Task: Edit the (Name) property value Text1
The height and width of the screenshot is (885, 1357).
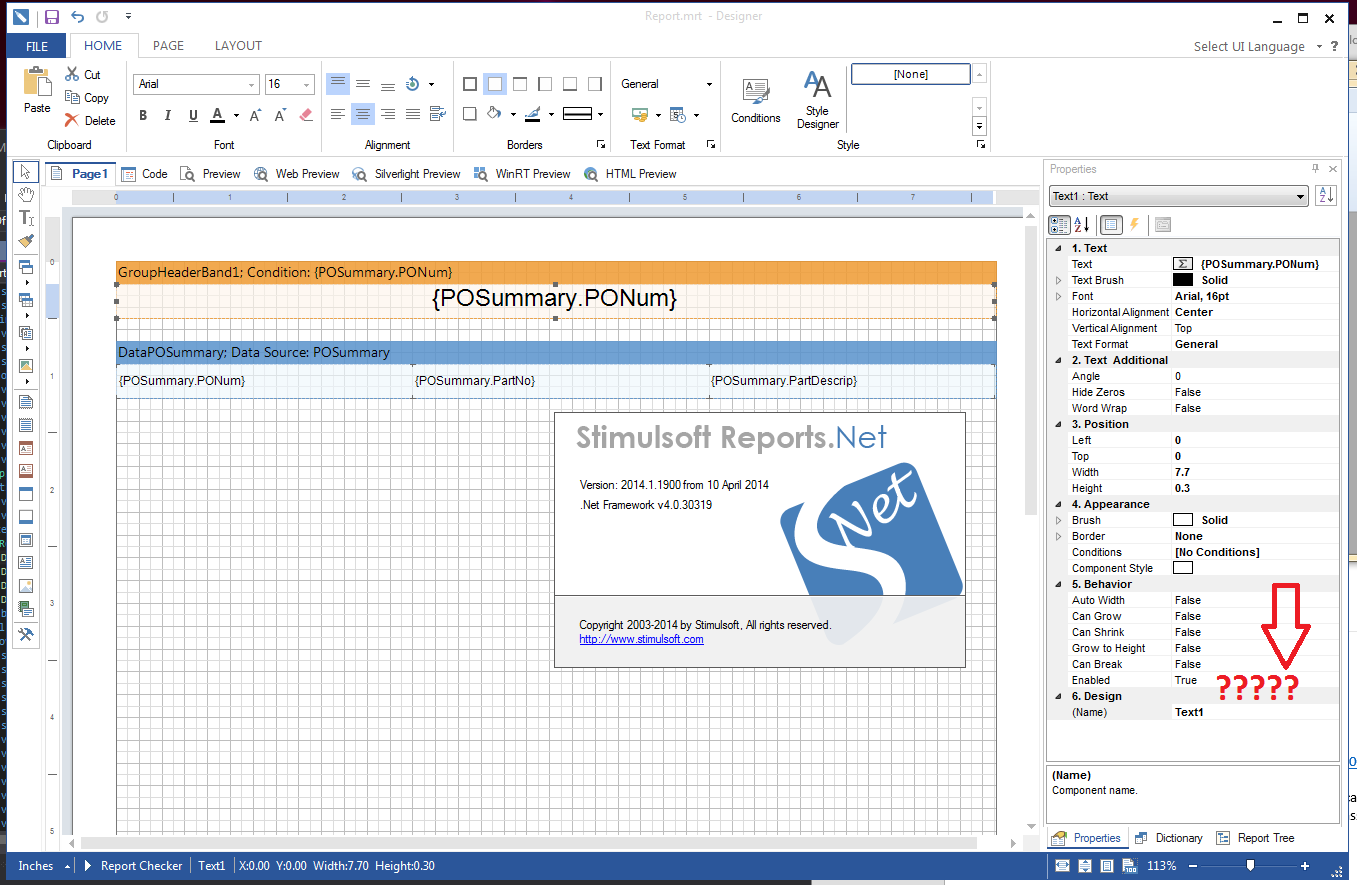Action: click(x=1254, y=712)
